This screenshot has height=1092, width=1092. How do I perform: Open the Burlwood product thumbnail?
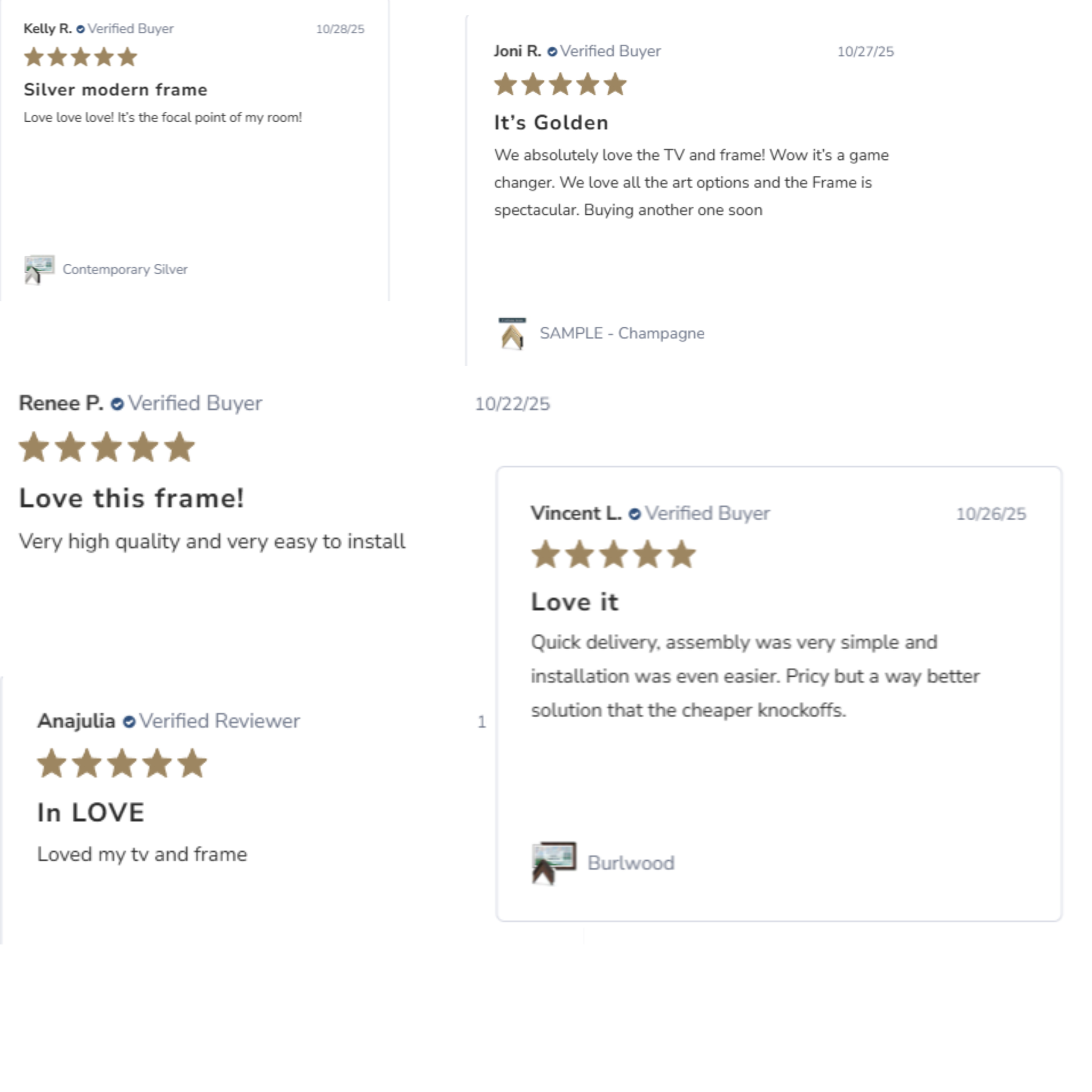[x=553, y=862]
